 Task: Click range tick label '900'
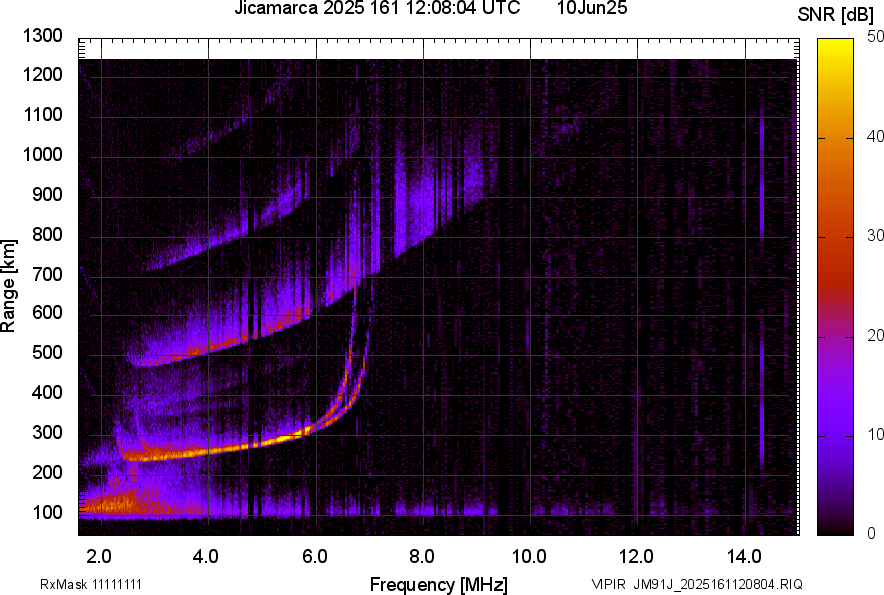(x=47, y=195)
